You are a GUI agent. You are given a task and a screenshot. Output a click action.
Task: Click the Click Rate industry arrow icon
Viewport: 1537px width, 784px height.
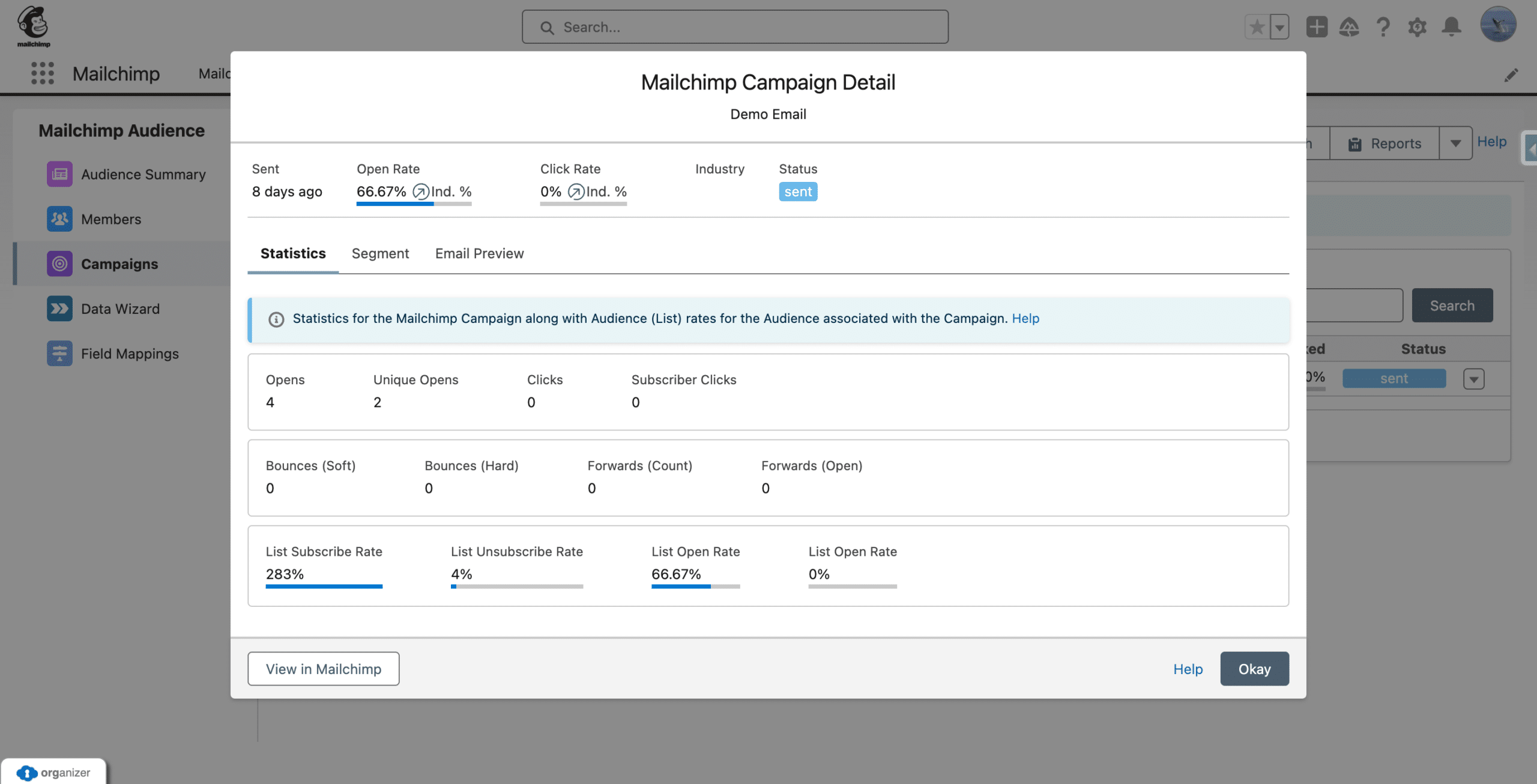click(x=576, y=191)
